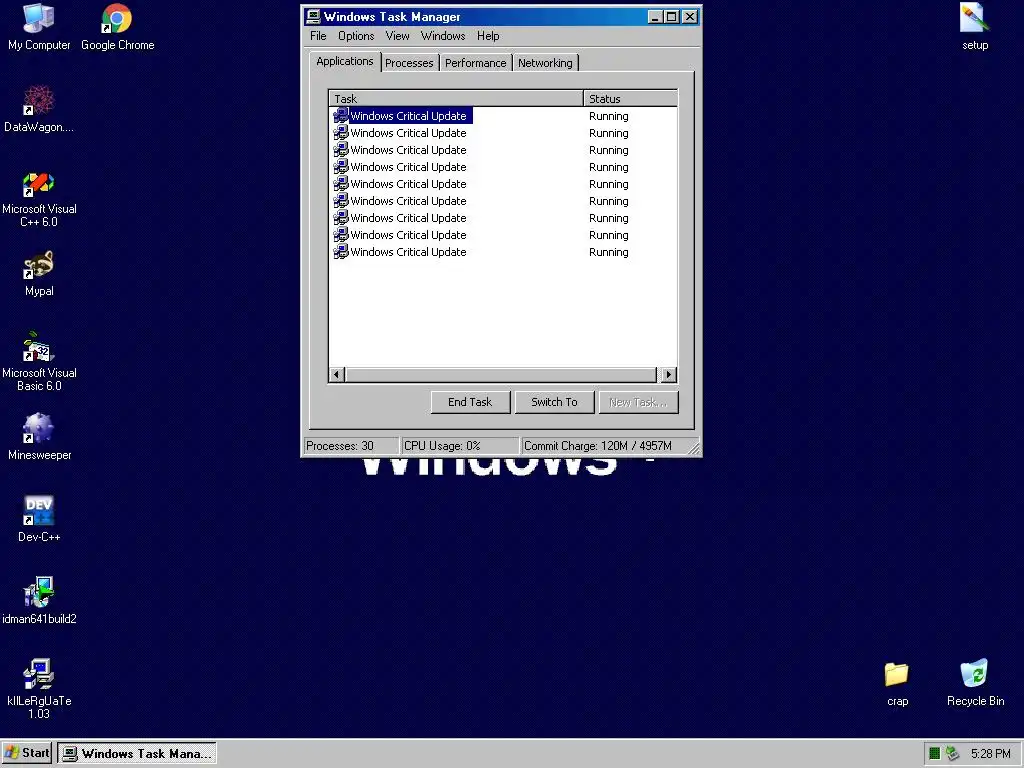
Task: Switch to the Processes tab
Action: coord(409,63)
